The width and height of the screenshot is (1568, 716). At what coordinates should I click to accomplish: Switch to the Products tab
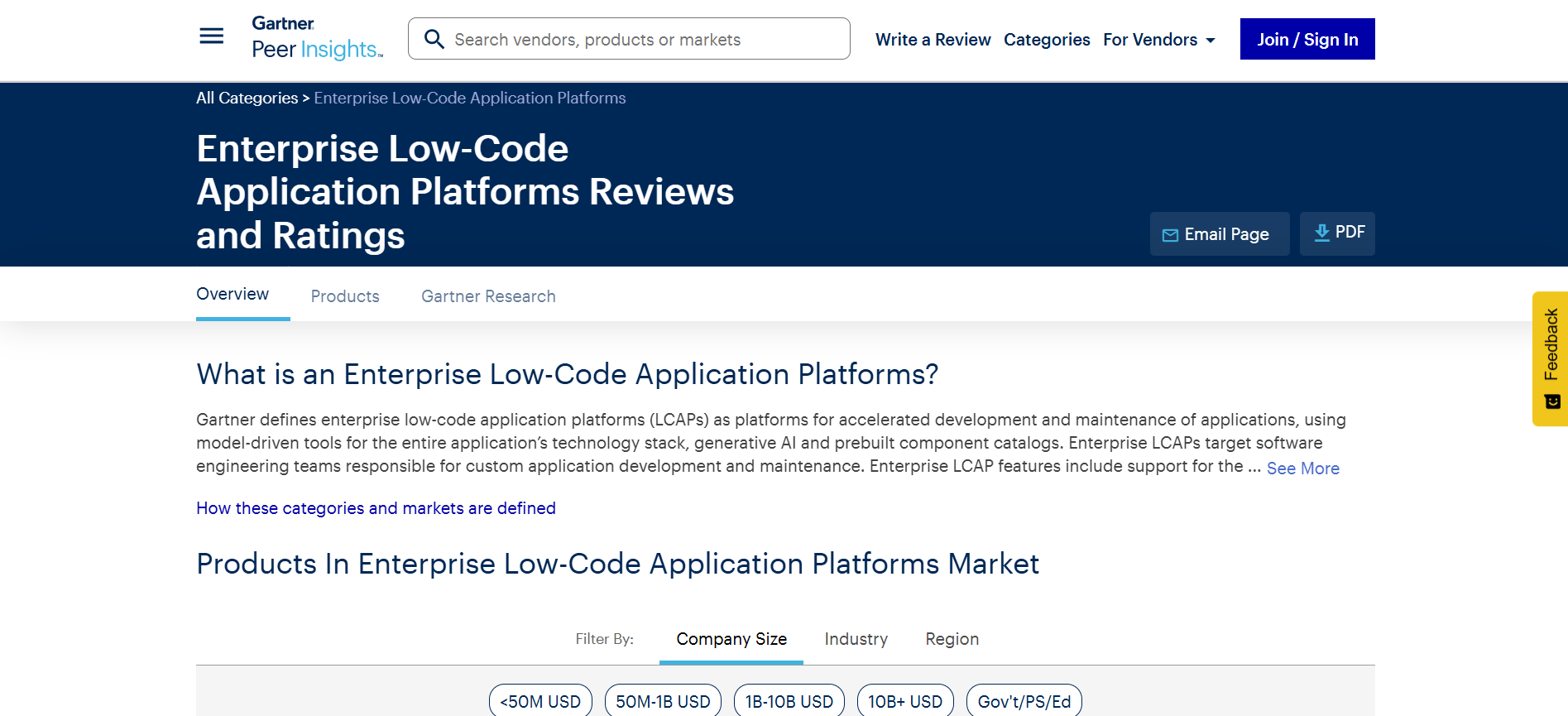click(345, 296)
